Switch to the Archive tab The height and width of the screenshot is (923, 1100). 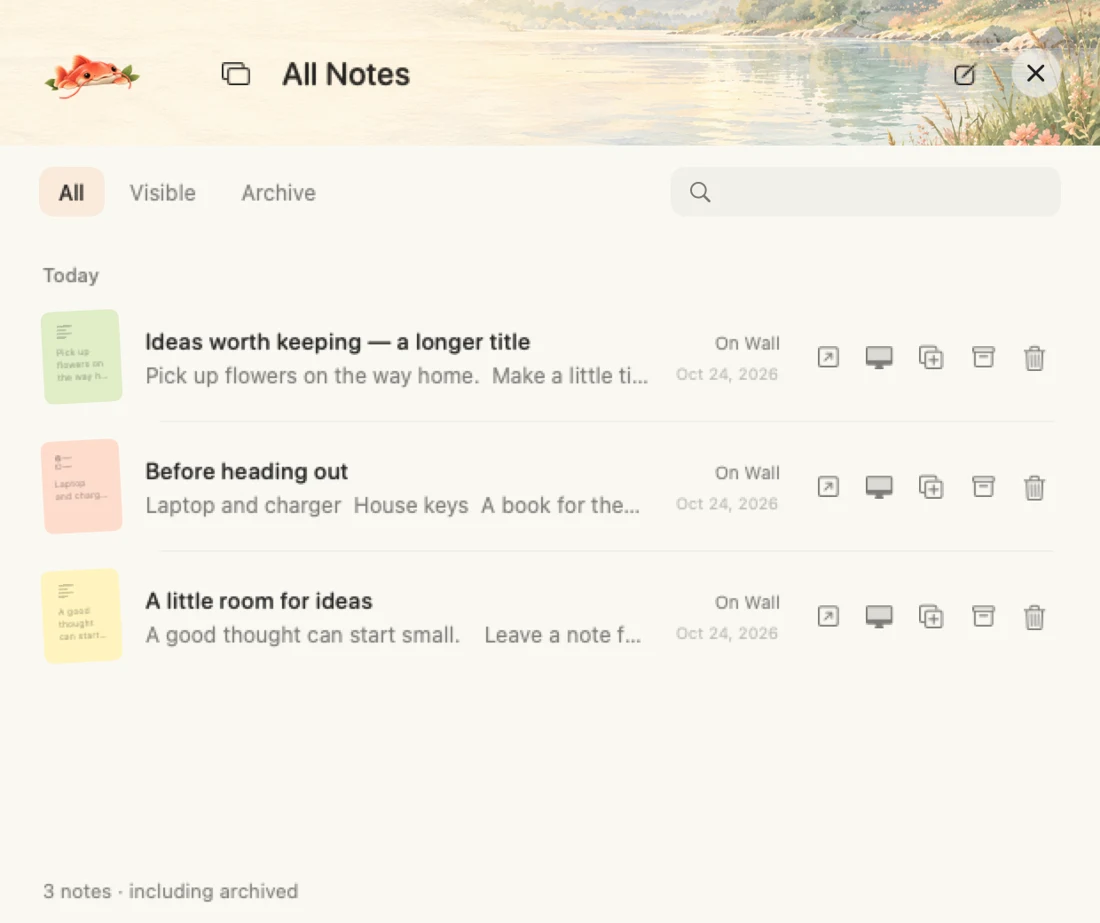[x=279, y=193]
